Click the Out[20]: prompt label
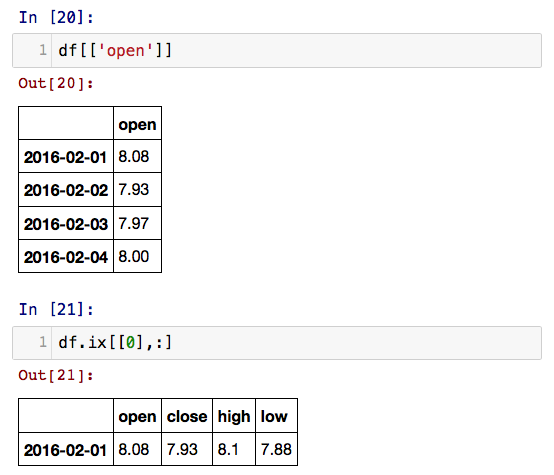Image resolution: width=554 pixels, height=475 pixels. pyautogui.click(x=56, y=83)
